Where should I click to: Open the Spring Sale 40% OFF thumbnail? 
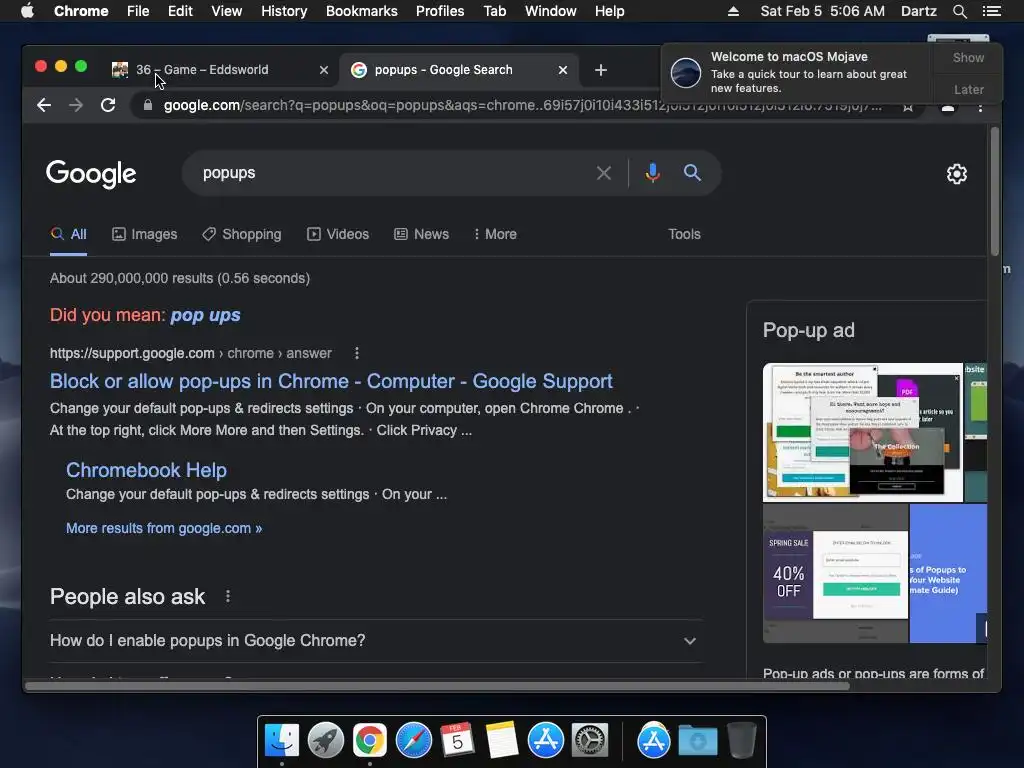point(835,573)
